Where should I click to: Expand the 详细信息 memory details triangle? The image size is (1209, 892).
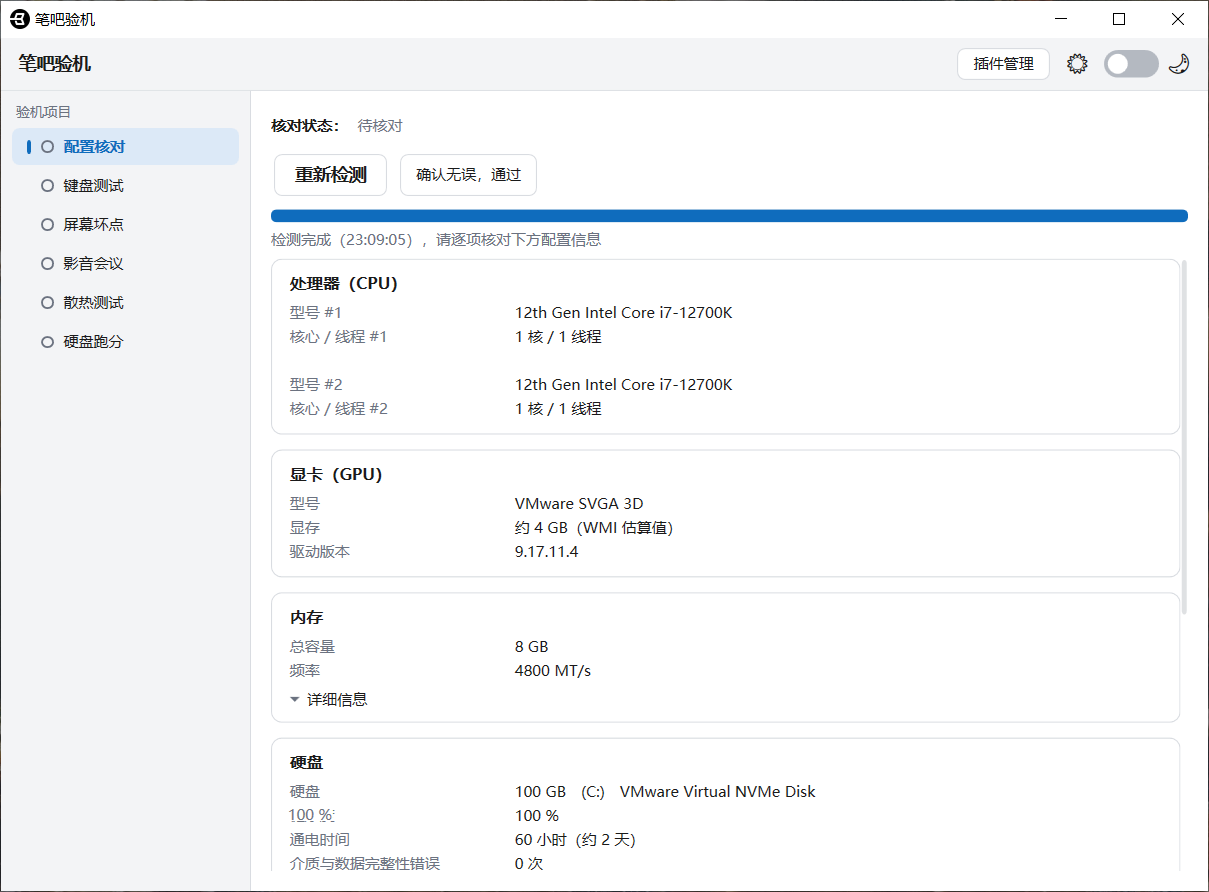coord(295,700)
